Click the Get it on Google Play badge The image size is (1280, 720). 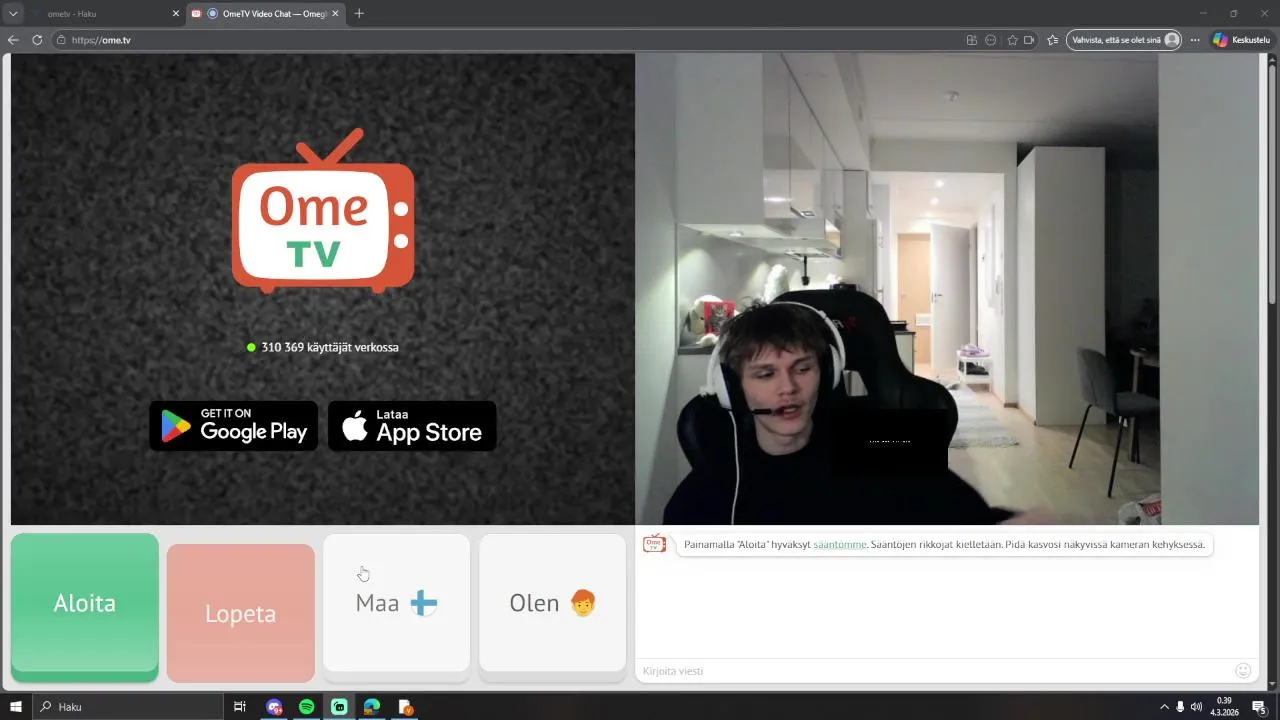click(x=233, y=426)
